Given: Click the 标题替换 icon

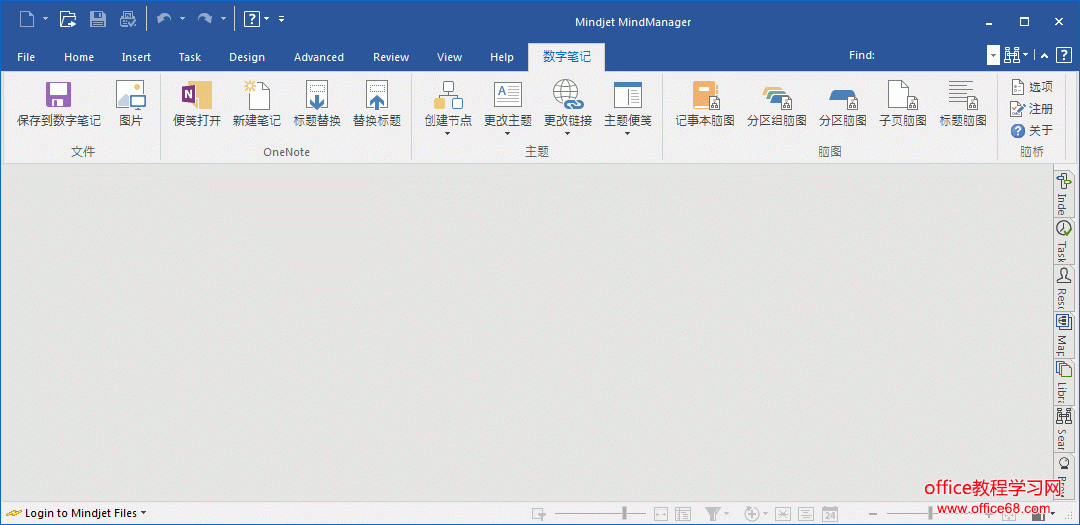Looking at the screenshot, I should tap(317, 96).
